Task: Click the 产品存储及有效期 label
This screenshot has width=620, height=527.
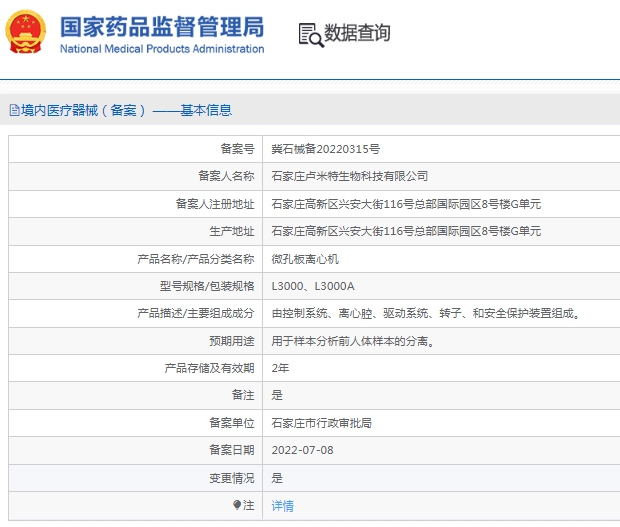Action: click(x=210, y=368)
